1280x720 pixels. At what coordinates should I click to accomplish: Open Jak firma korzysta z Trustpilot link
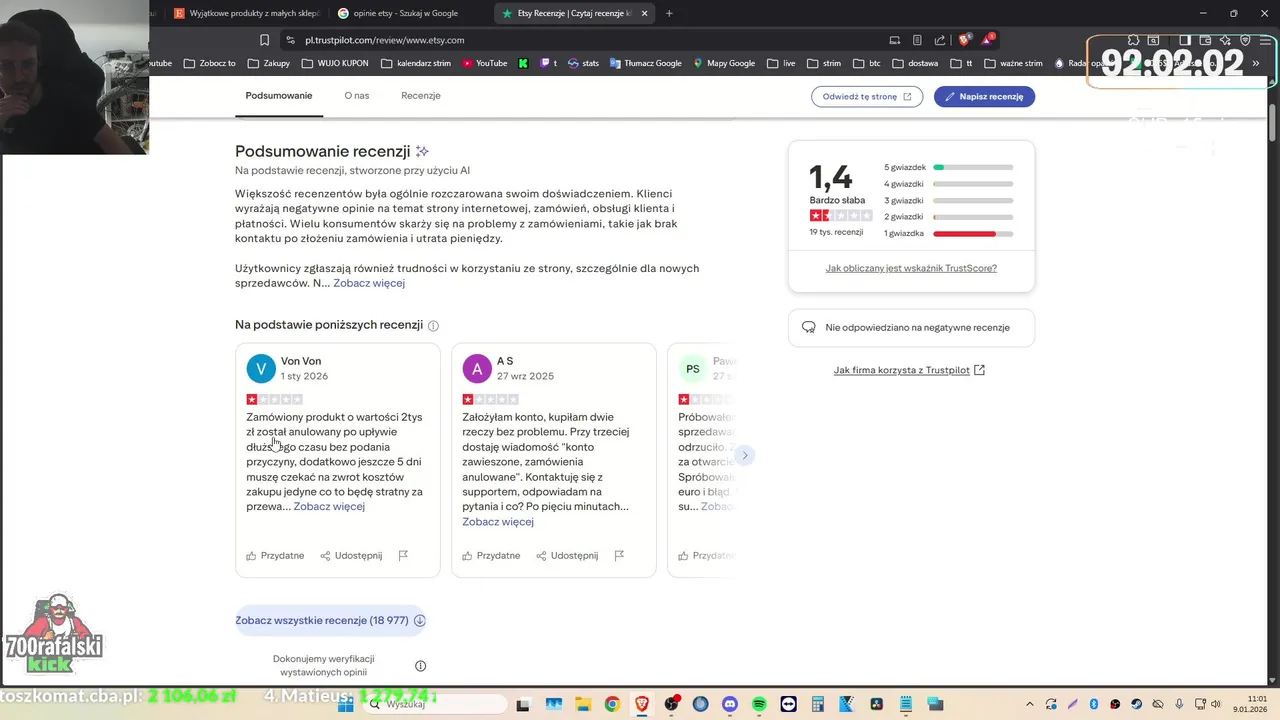[909, 370]
